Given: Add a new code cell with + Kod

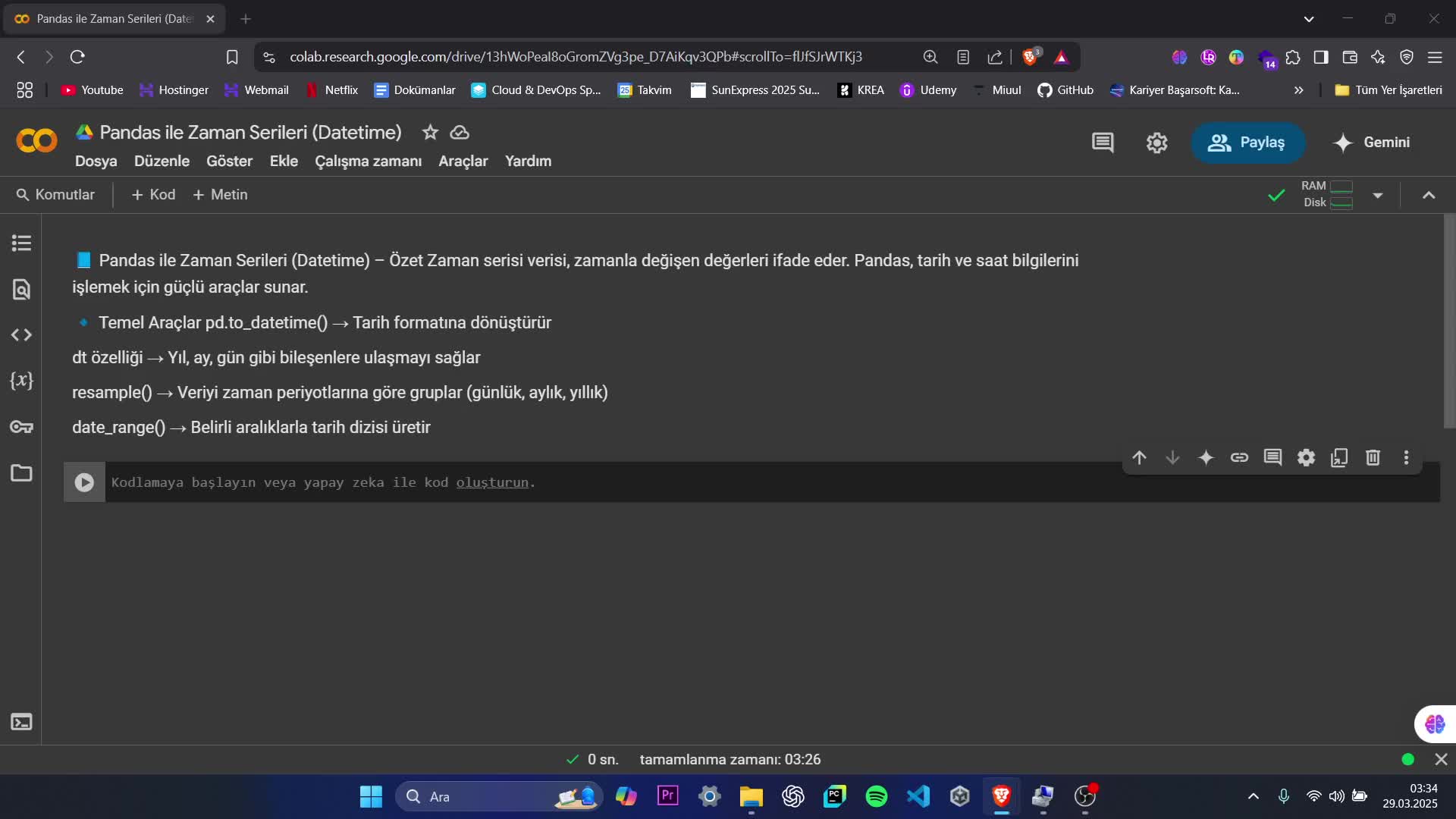Looking at the screenshot, I should pyautogui.click(x=153, y=195).
